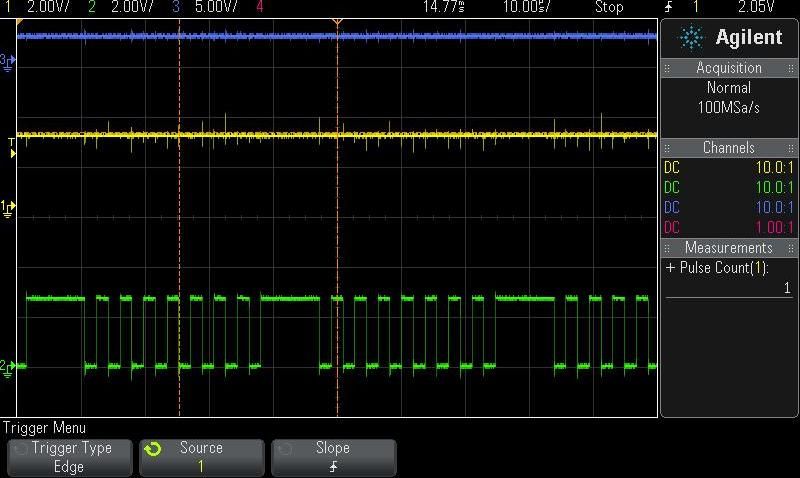Select channel 2 scale 2.00V/
Screen dimensions: 800x478
coord(132,7)
